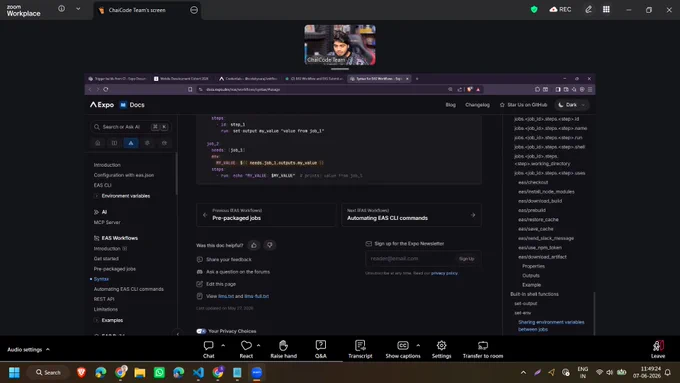Image resolution: width=680 pixels, height=383 pixels.
Task: Open Visual Studio Code from taskbar
Action: coord(198,373)
